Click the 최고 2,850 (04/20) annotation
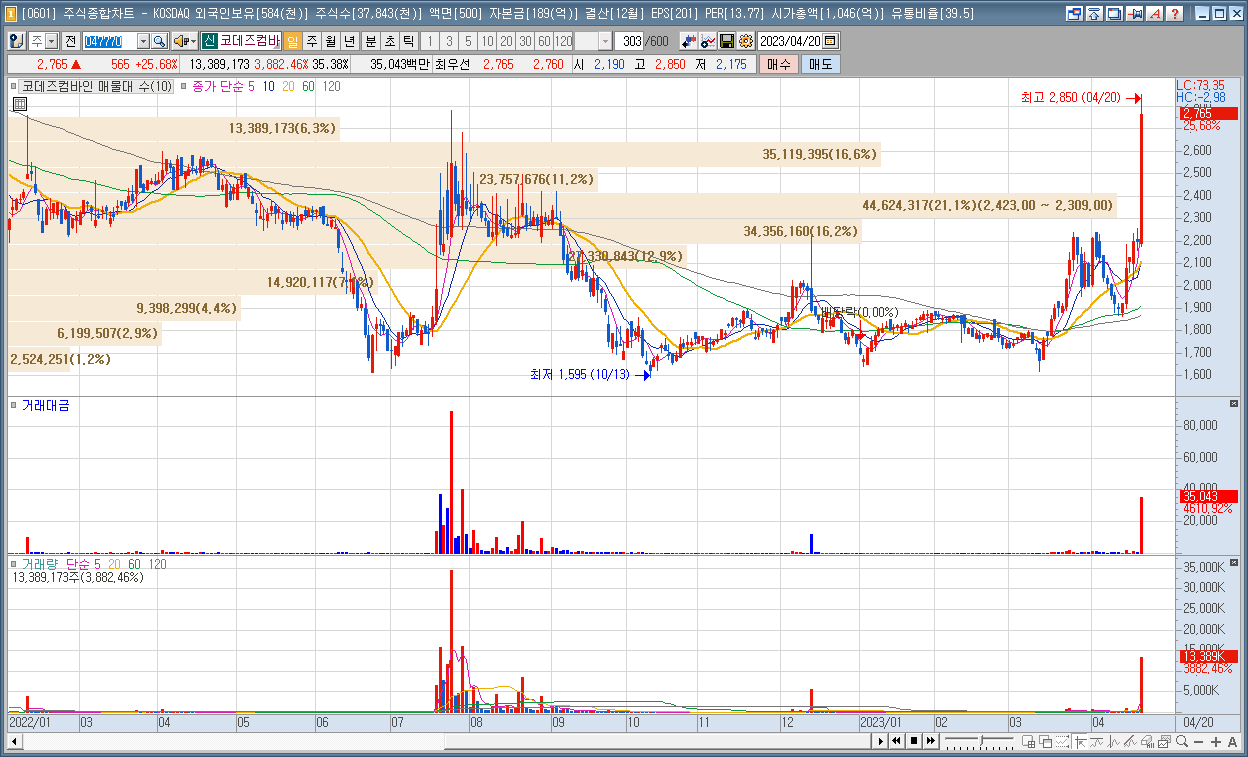The height and width of the screenshot is (757, 1248). coord(1071,98)
